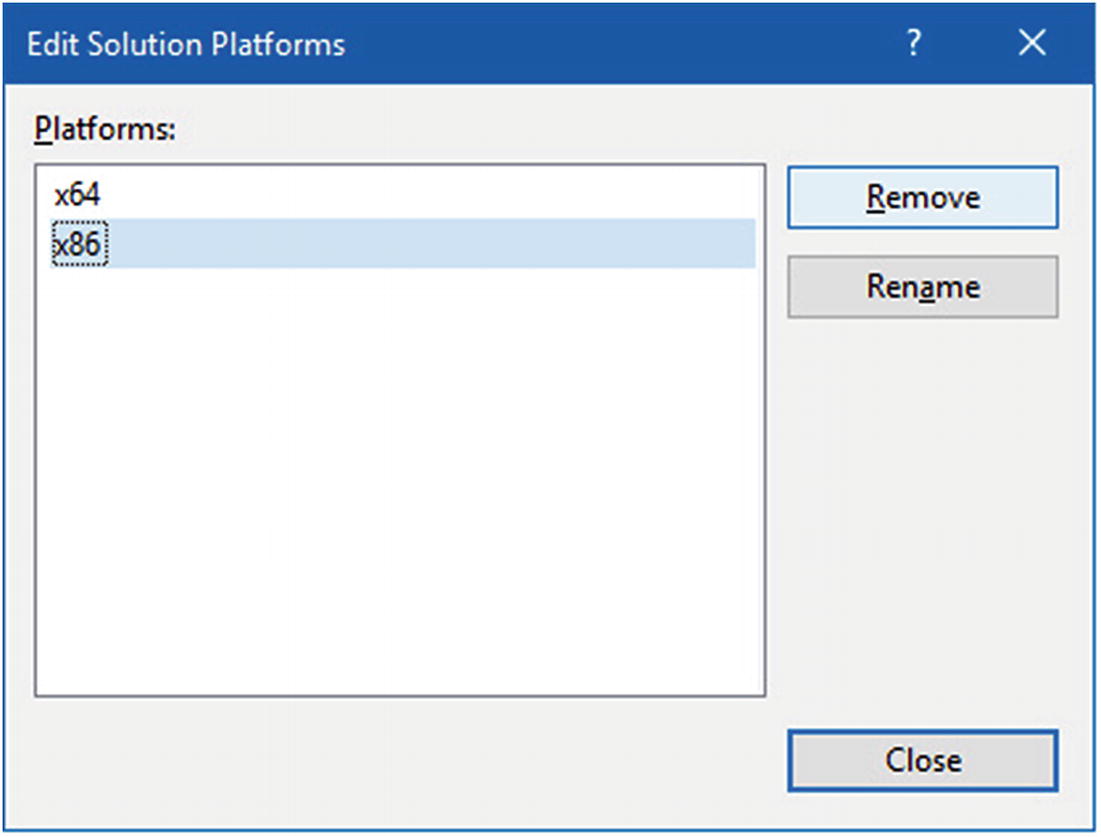Rename the highlighted x86 platform
The image size is (1101, 837).
(922, 287)
